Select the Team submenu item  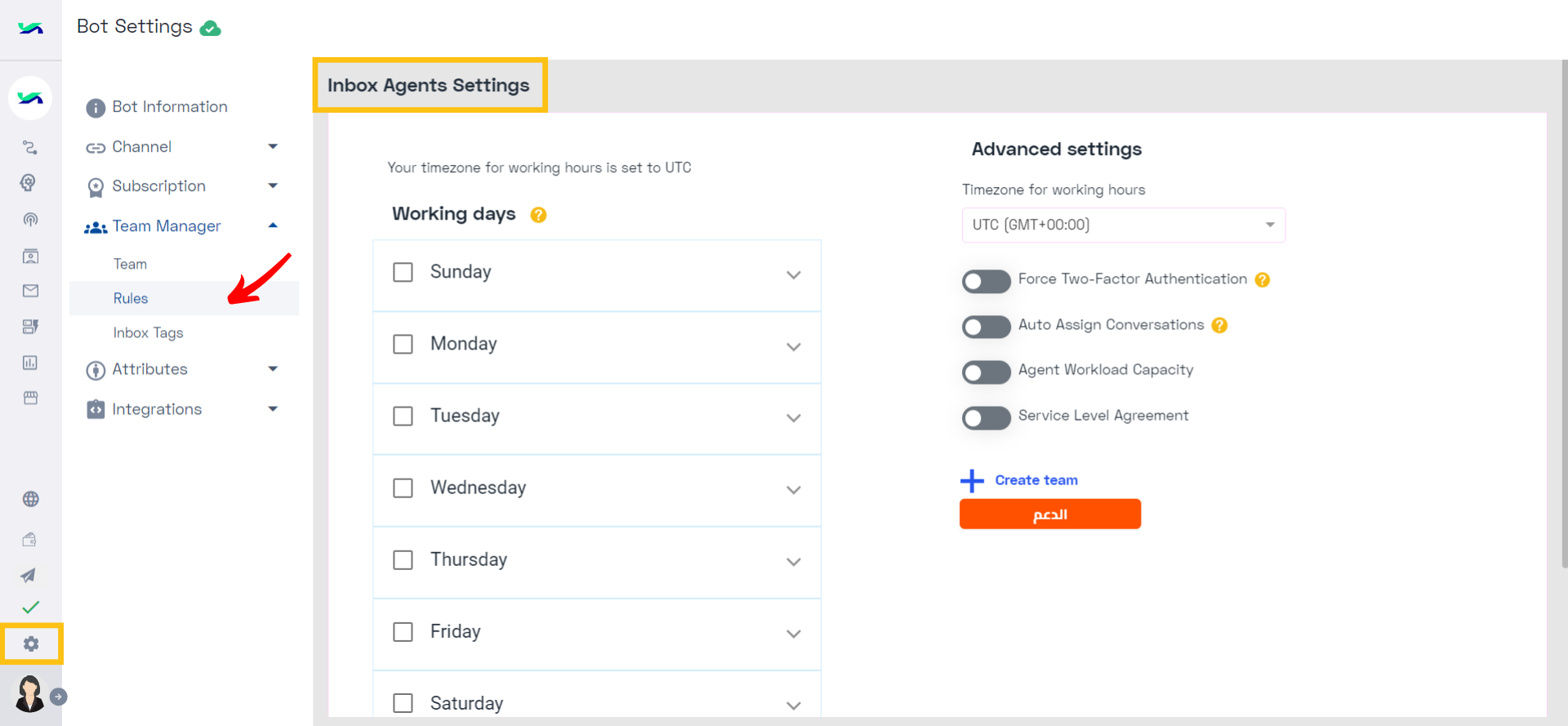[130, 264]
